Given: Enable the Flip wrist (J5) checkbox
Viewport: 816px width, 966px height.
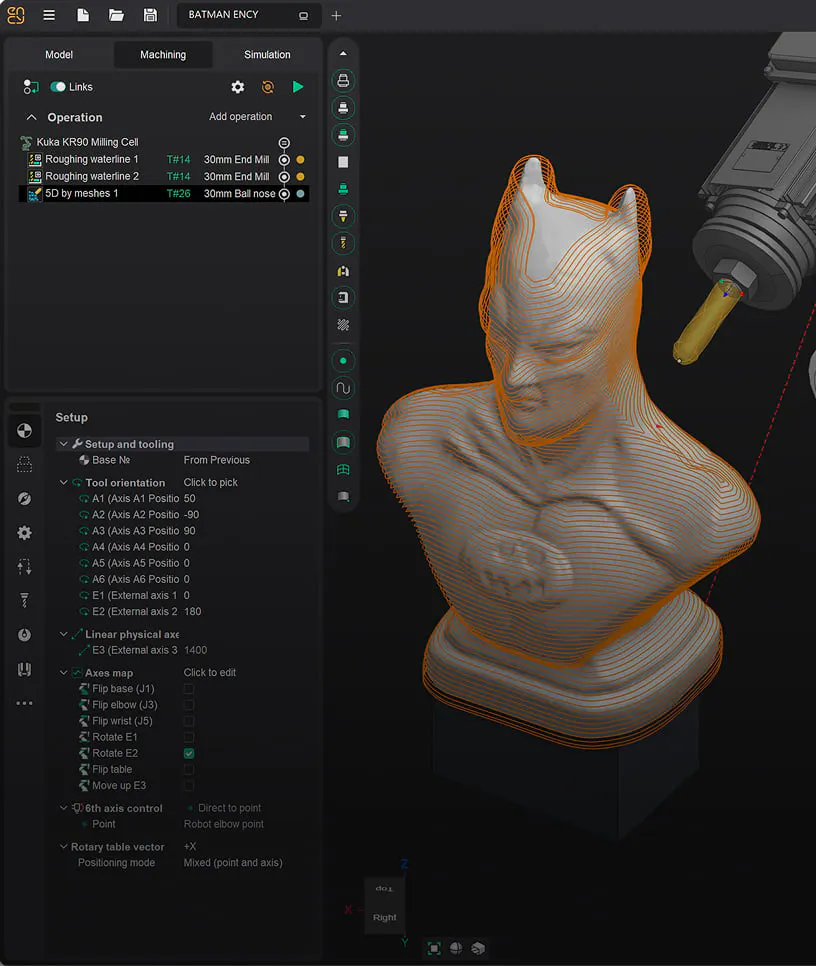Looking at the screenshot, I should 189,721.
